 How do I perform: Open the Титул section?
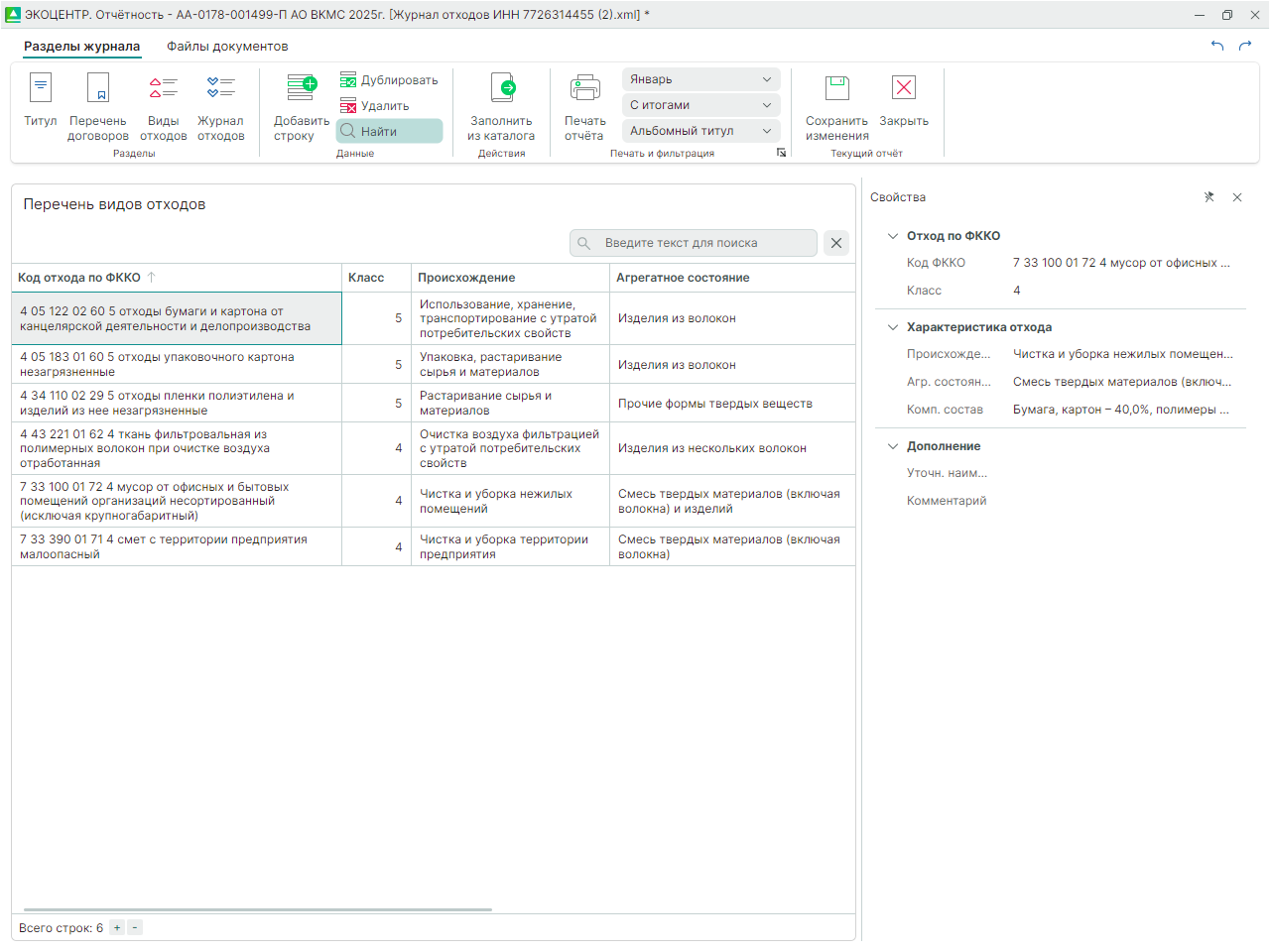click(x=41, y=100)
